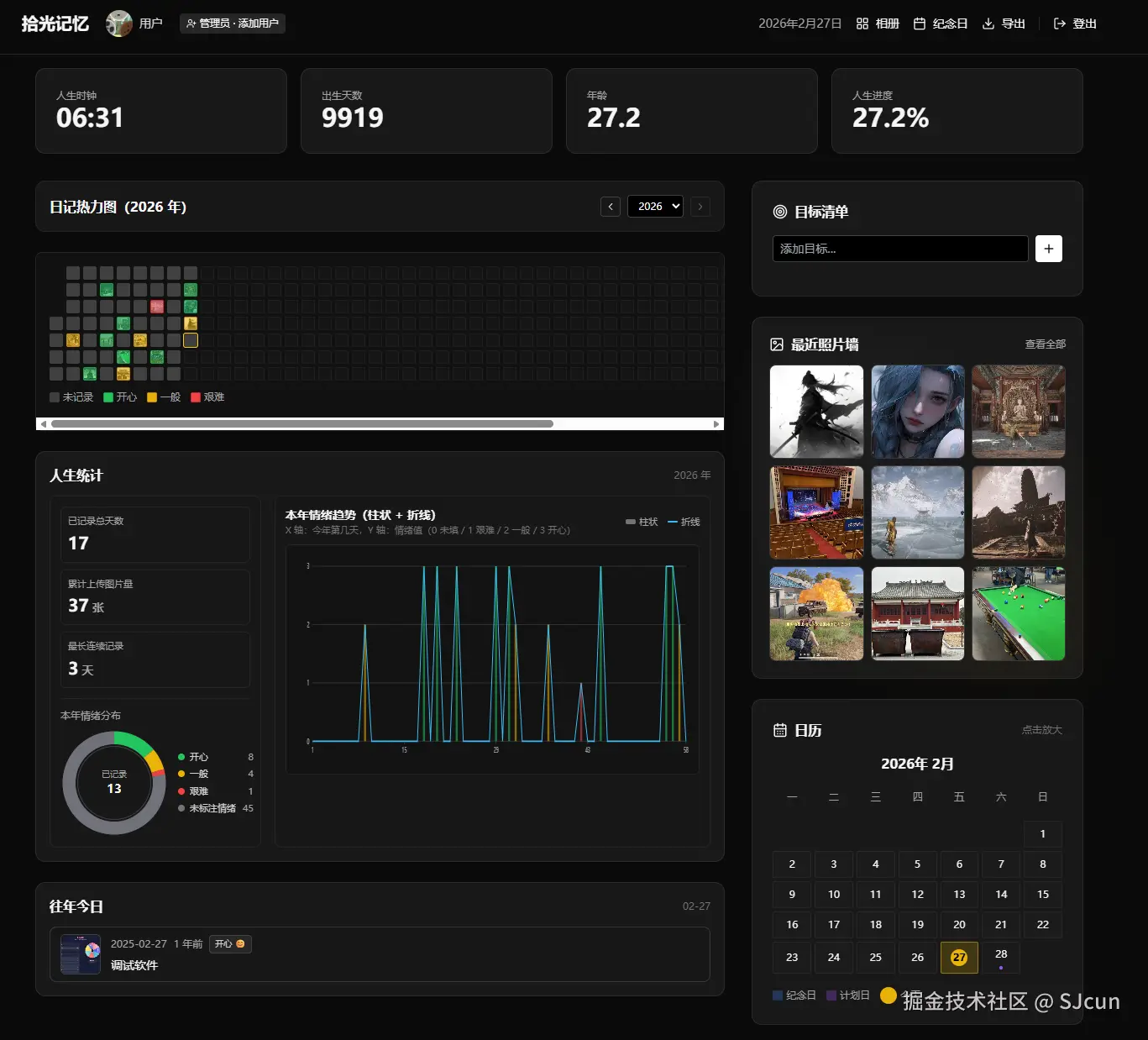
Task: Click the 最近照片墙 image icon
Action: [777, 344]
